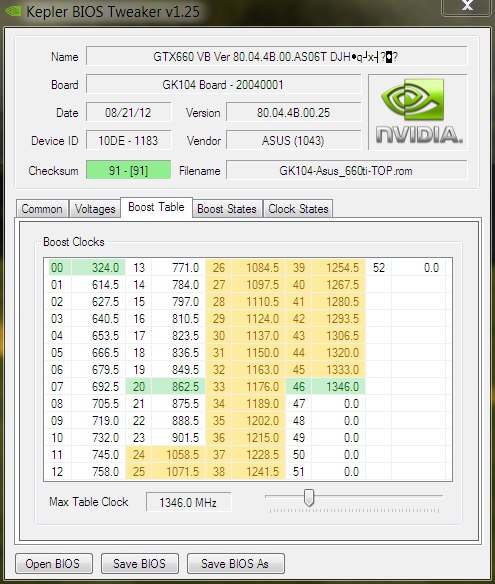The height and width of the screenshot is (584, 495).
Task: Select green boost entry 46 value 1346.0
Action: pyautogui.click(x=339, y=386)
